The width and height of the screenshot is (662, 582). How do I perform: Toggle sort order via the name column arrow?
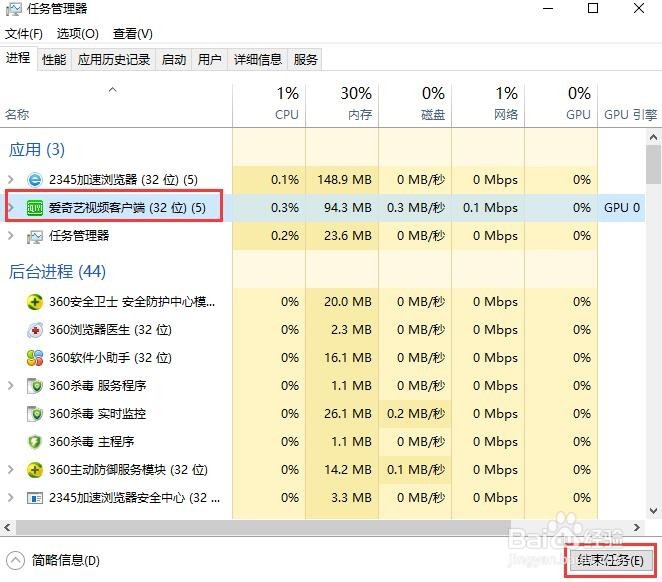pos(112,89)
